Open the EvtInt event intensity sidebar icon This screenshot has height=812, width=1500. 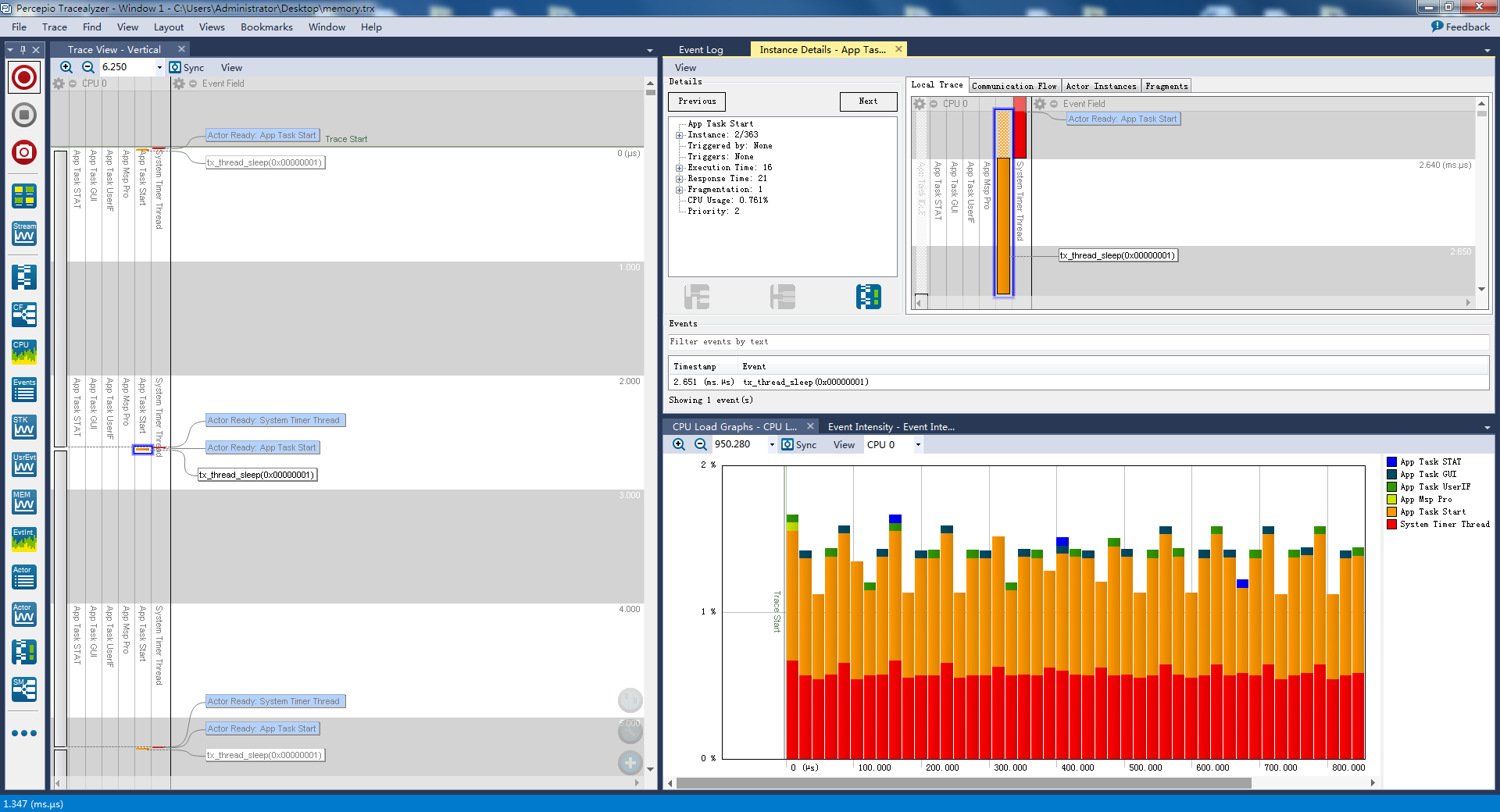pos(24,540)
